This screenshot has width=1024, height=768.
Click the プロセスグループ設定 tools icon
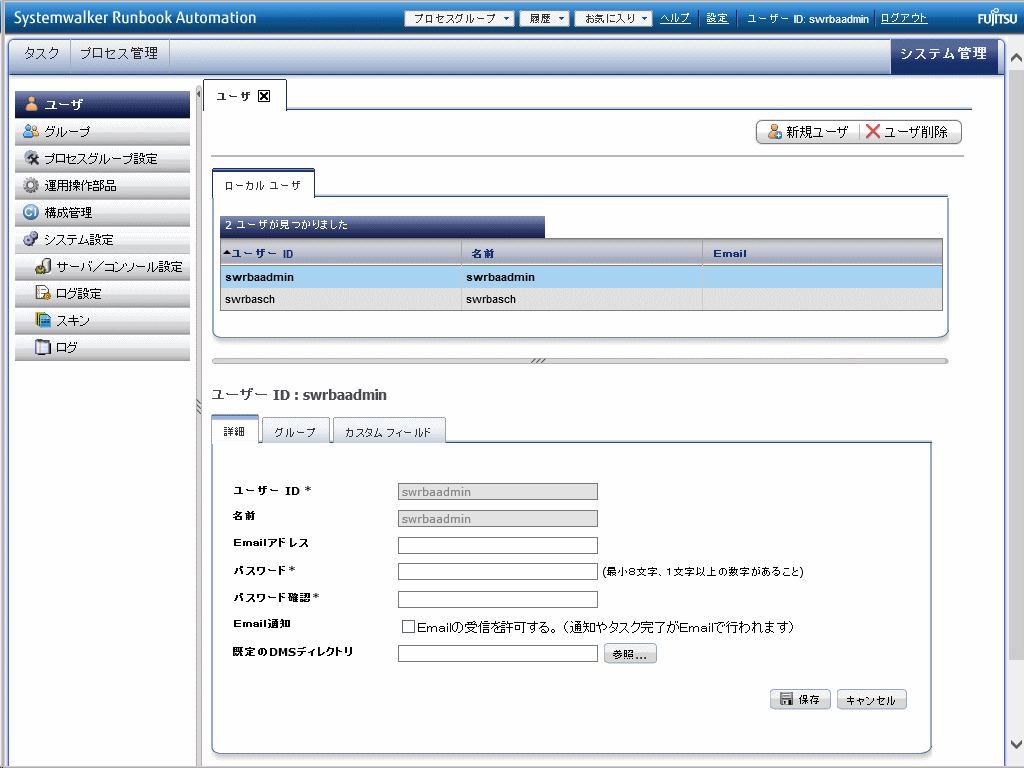click(x=31, y=158)
